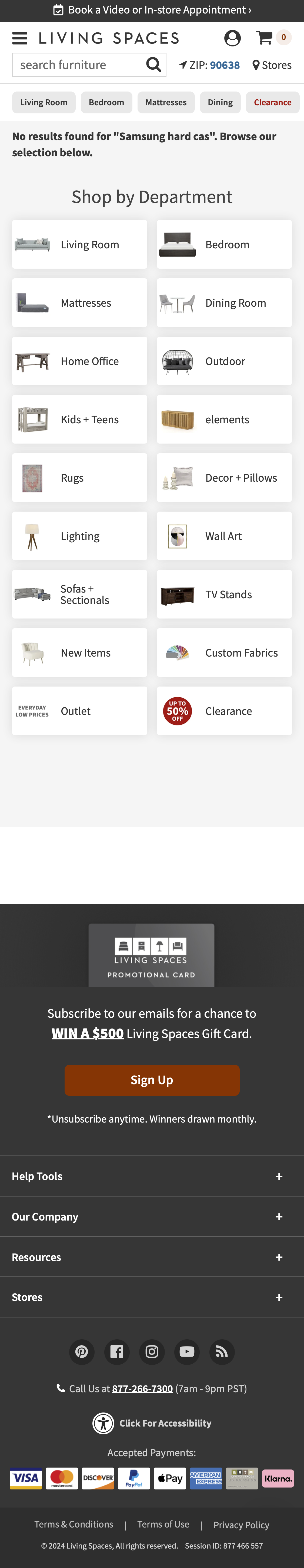The width and height of the screenshot is (304, 1568).
Task: Select the Mattresses nav tab
Action: pyautogui.click(x=166, y=102)
